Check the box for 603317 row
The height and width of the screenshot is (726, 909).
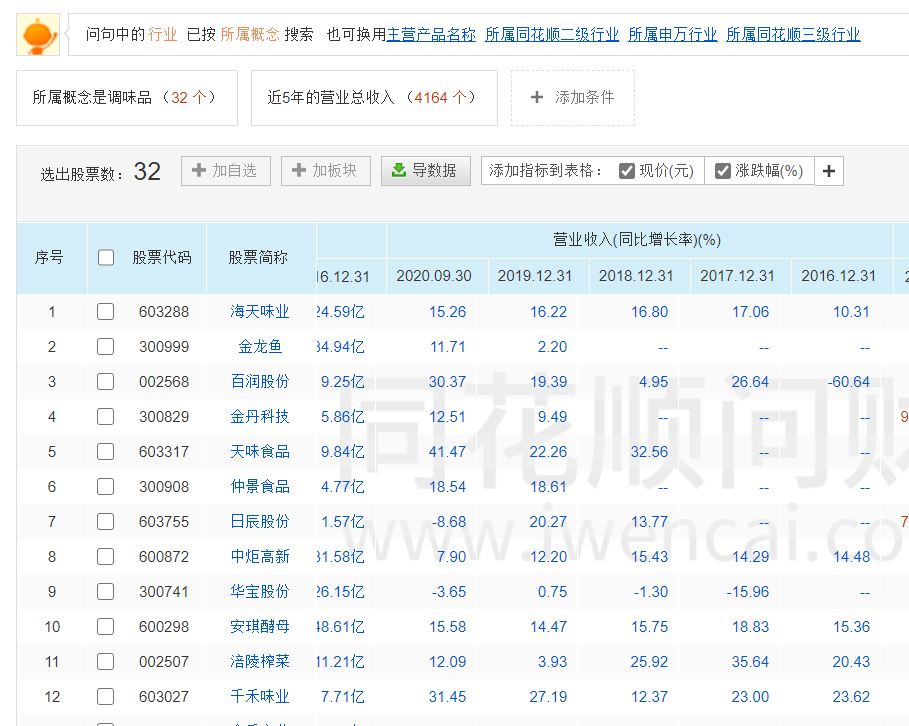pyautogui.click(x=106, y=452)
